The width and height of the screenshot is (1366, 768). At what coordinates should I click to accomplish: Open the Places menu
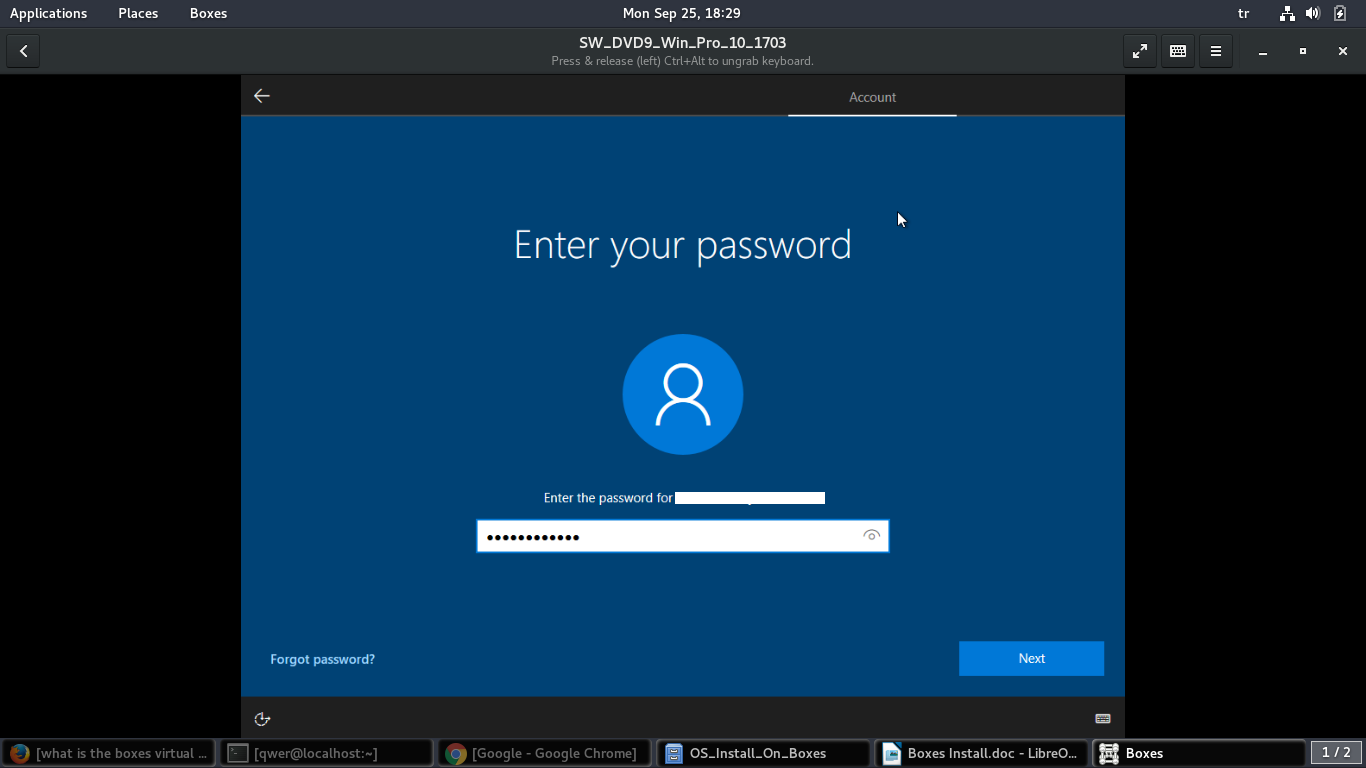(138, 13)
